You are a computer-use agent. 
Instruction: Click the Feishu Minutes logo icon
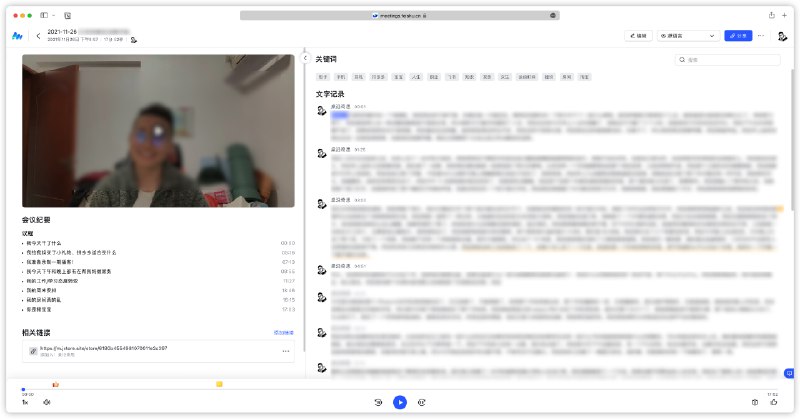point(17,36)
